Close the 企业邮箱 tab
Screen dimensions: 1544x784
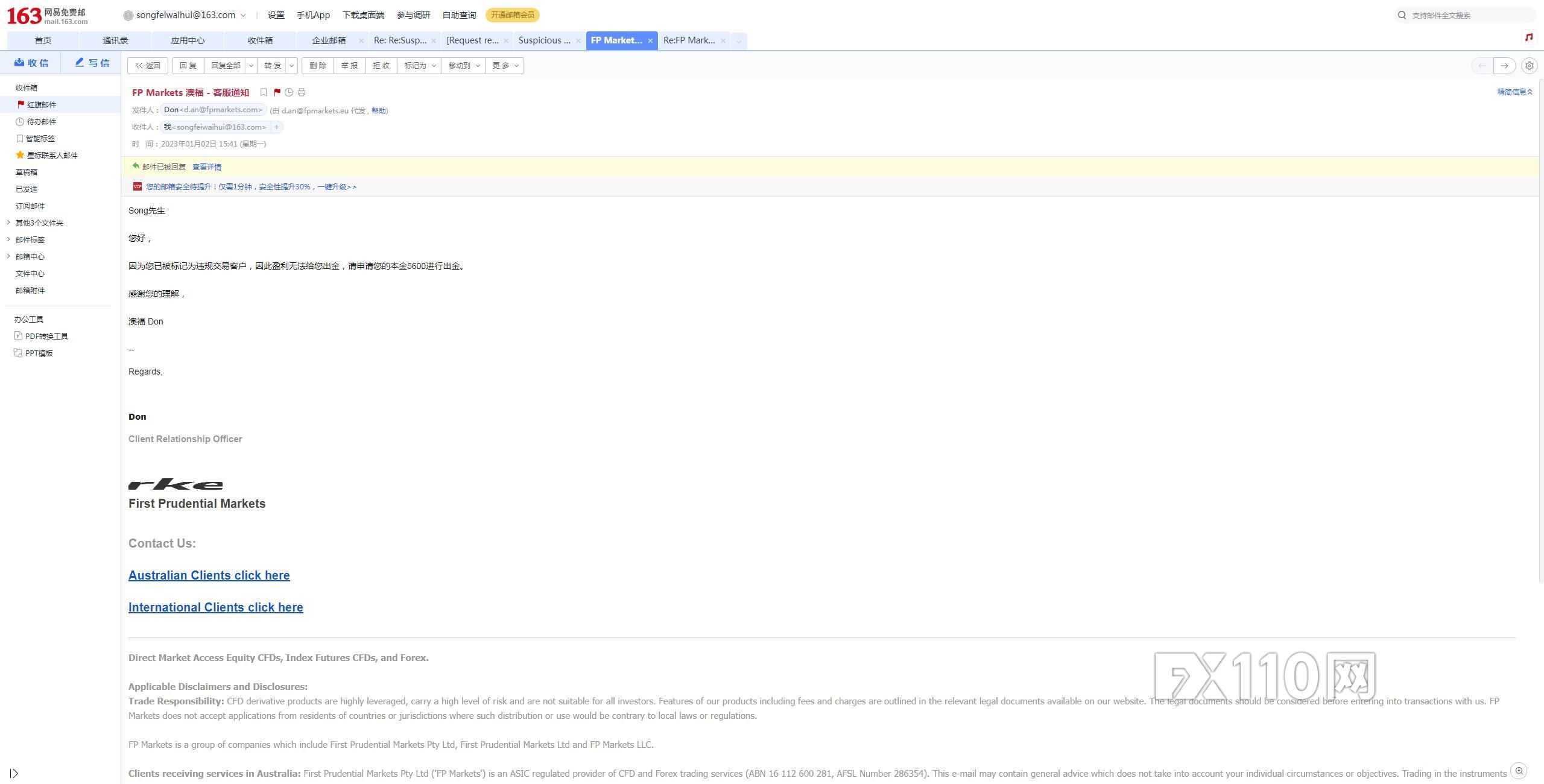[x=361, y=41]
